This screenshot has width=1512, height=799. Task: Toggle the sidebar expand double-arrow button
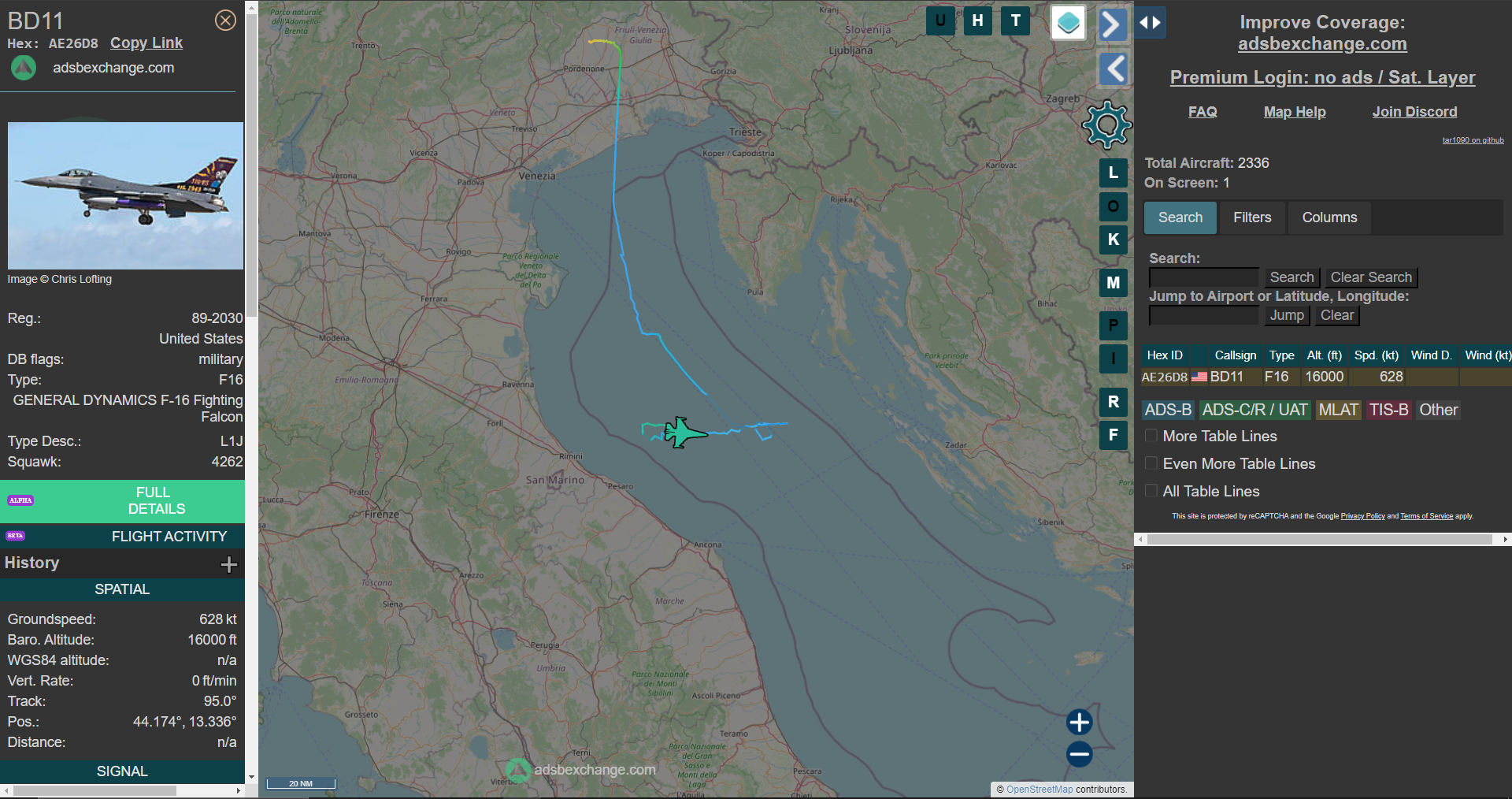coord(1151,22)
